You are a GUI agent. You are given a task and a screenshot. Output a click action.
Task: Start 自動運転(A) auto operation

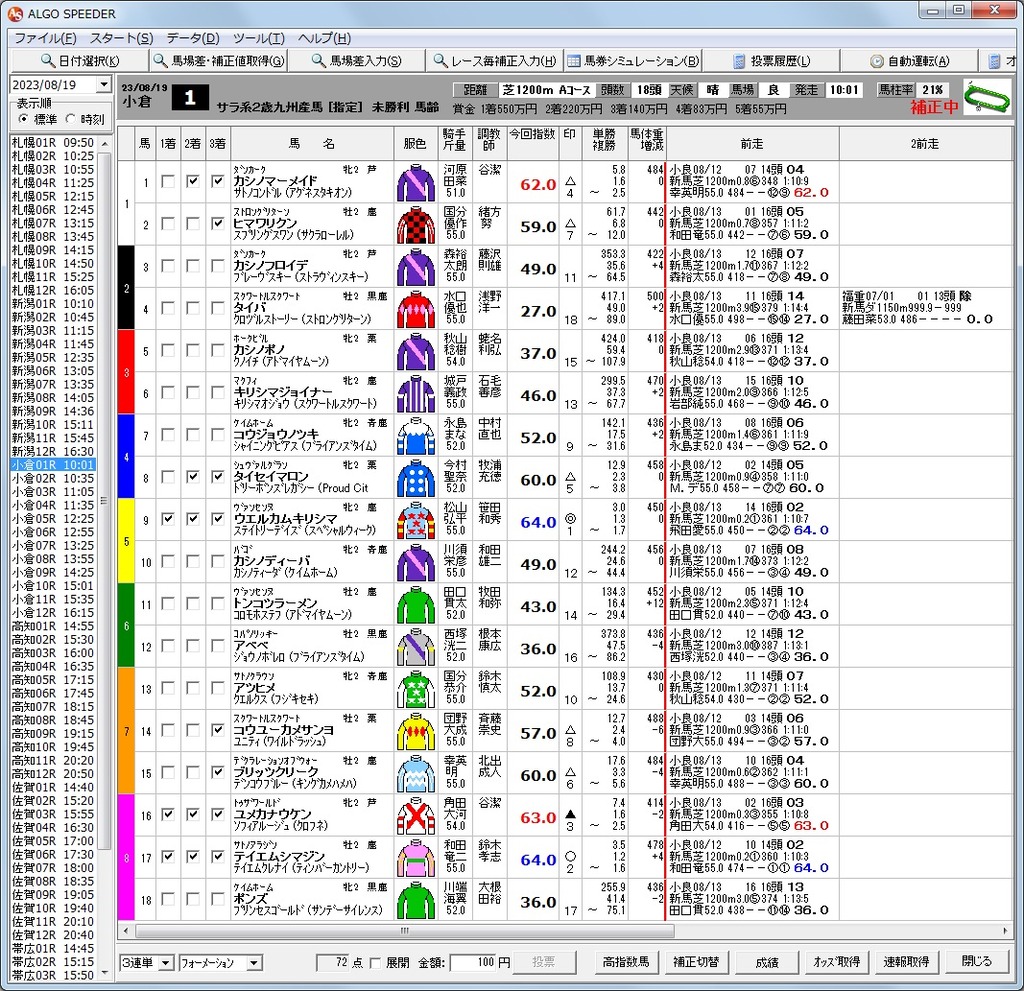(x=910, y=61)
